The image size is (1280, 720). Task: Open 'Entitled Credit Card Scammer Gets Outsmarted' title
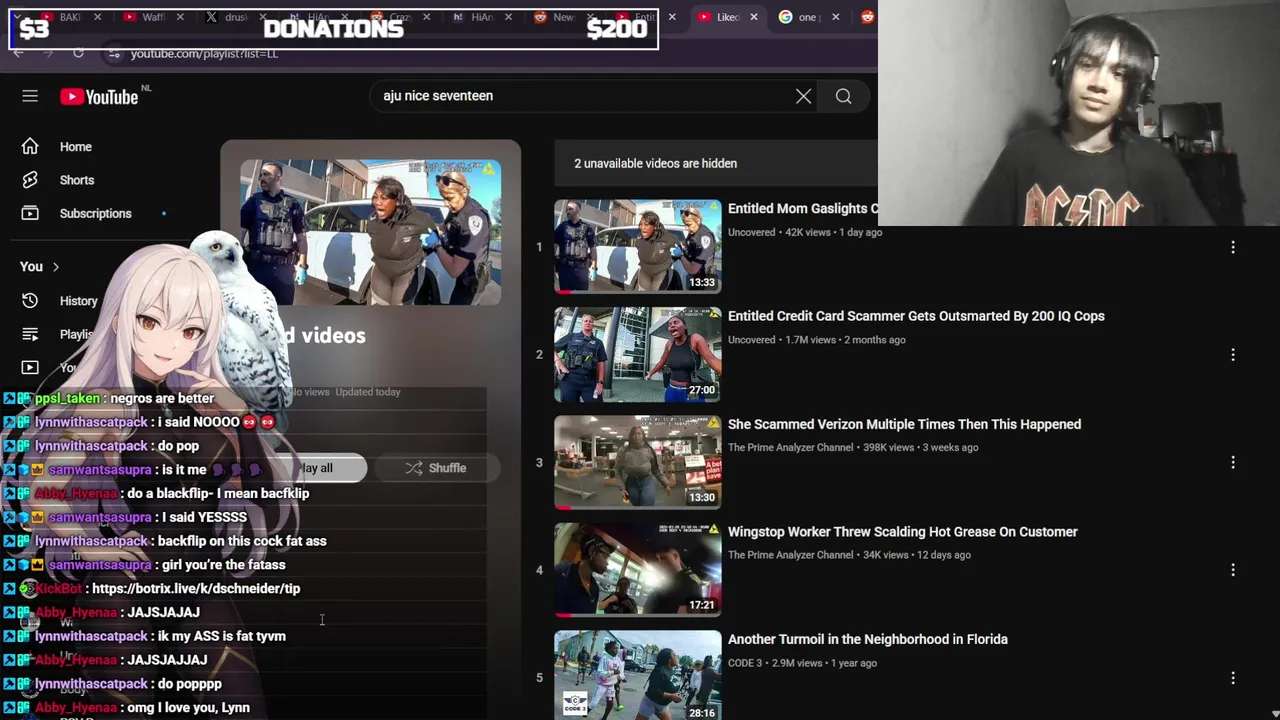click(916, 316)
